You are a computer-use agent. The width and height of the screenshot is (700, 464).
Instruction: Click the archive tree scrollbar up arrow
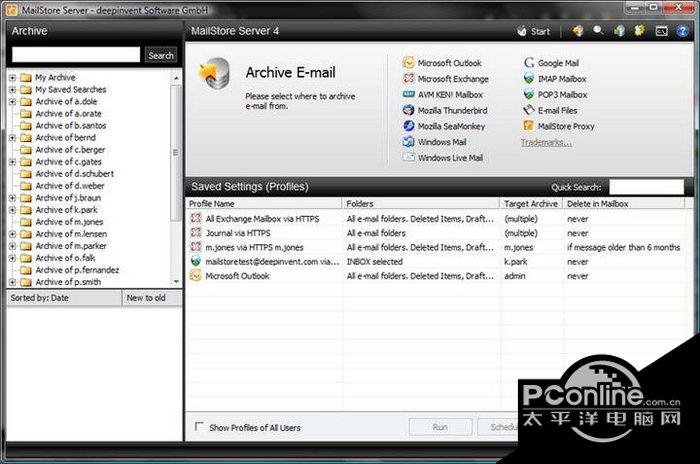click(176, 78)
